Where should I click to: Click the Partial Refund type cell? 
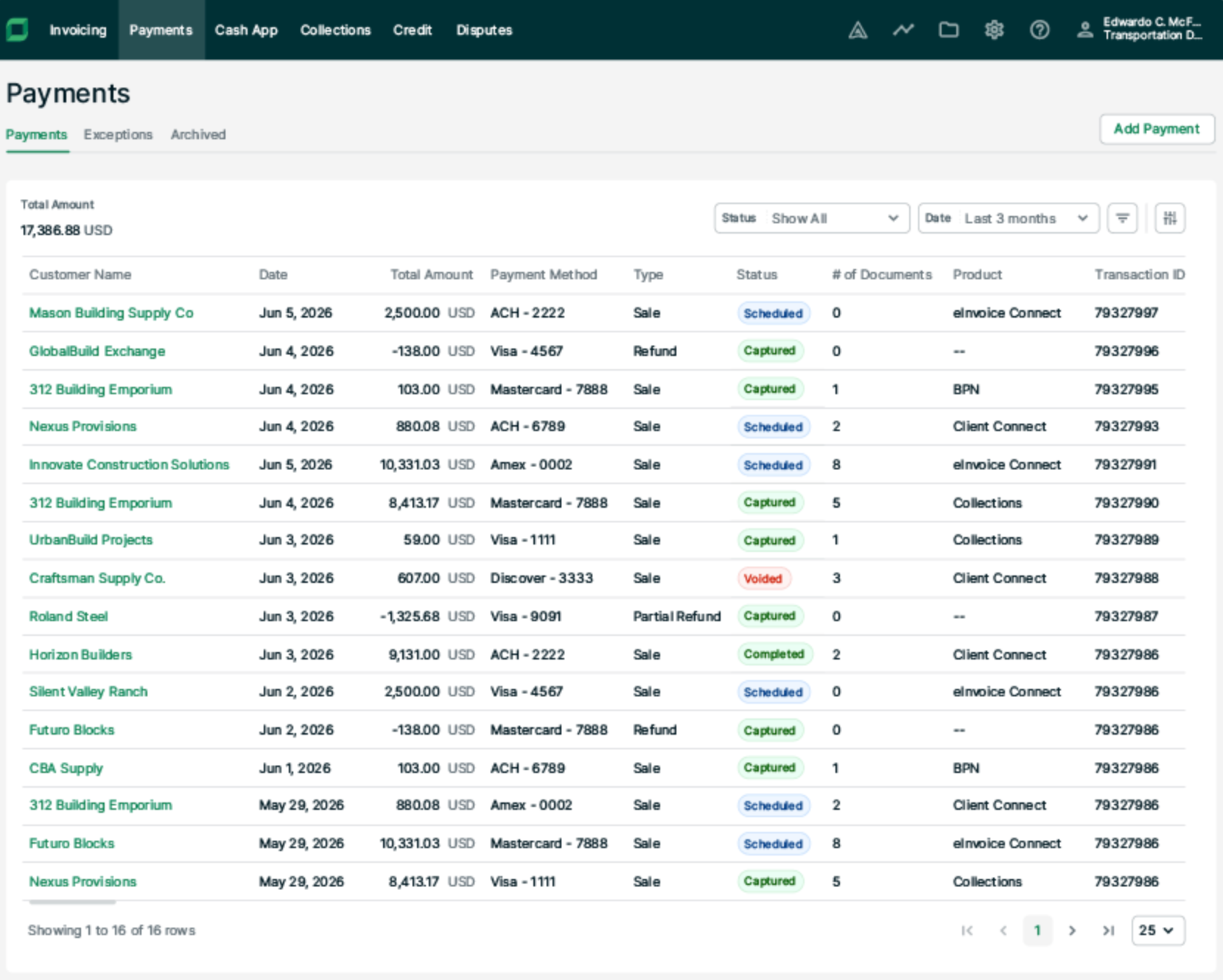tap(677, 617)
